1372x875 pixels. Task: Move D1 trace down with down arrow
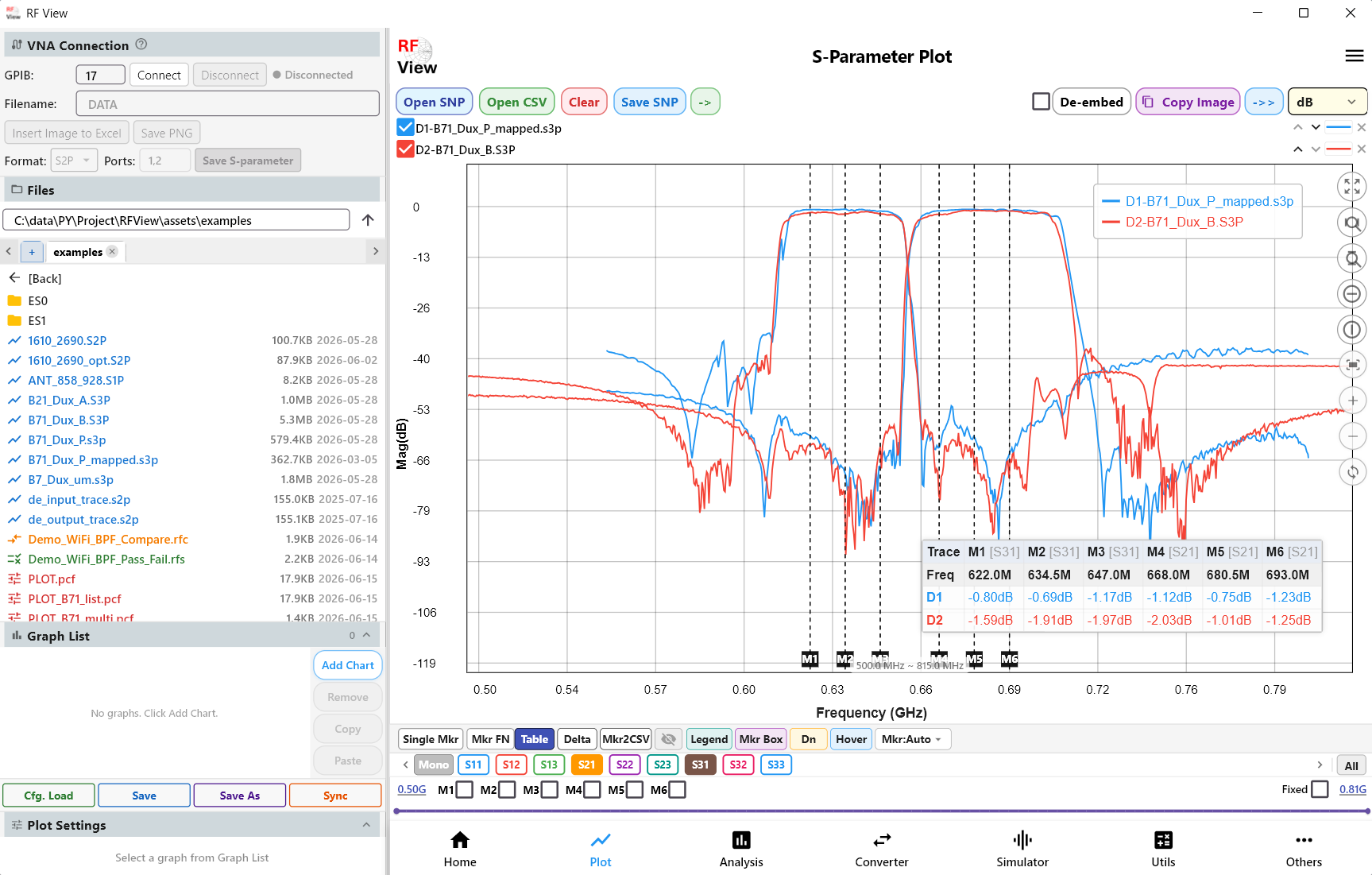[1316, 128]
